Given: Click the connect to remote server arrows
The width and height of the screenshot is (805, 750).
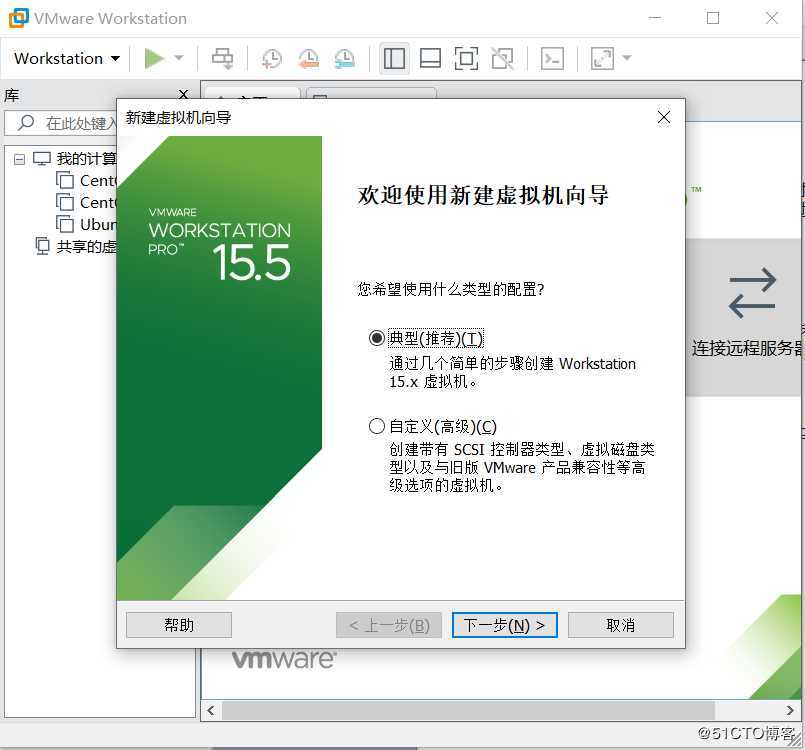Looking at the screenshot, I should point(752,293).
